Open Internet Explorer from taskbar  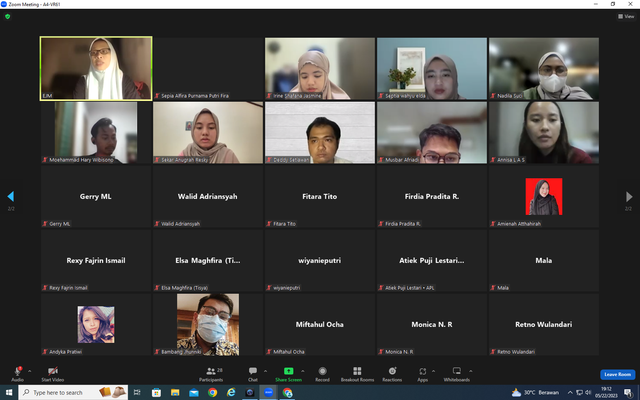[x=231, y=392]
